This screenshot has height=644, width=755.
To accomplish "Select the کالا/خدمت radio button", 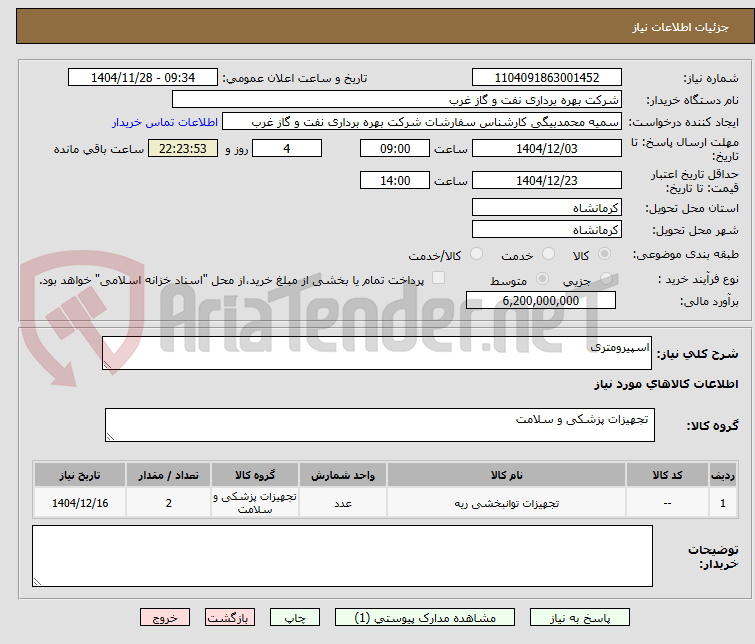I will click(476, 254).
